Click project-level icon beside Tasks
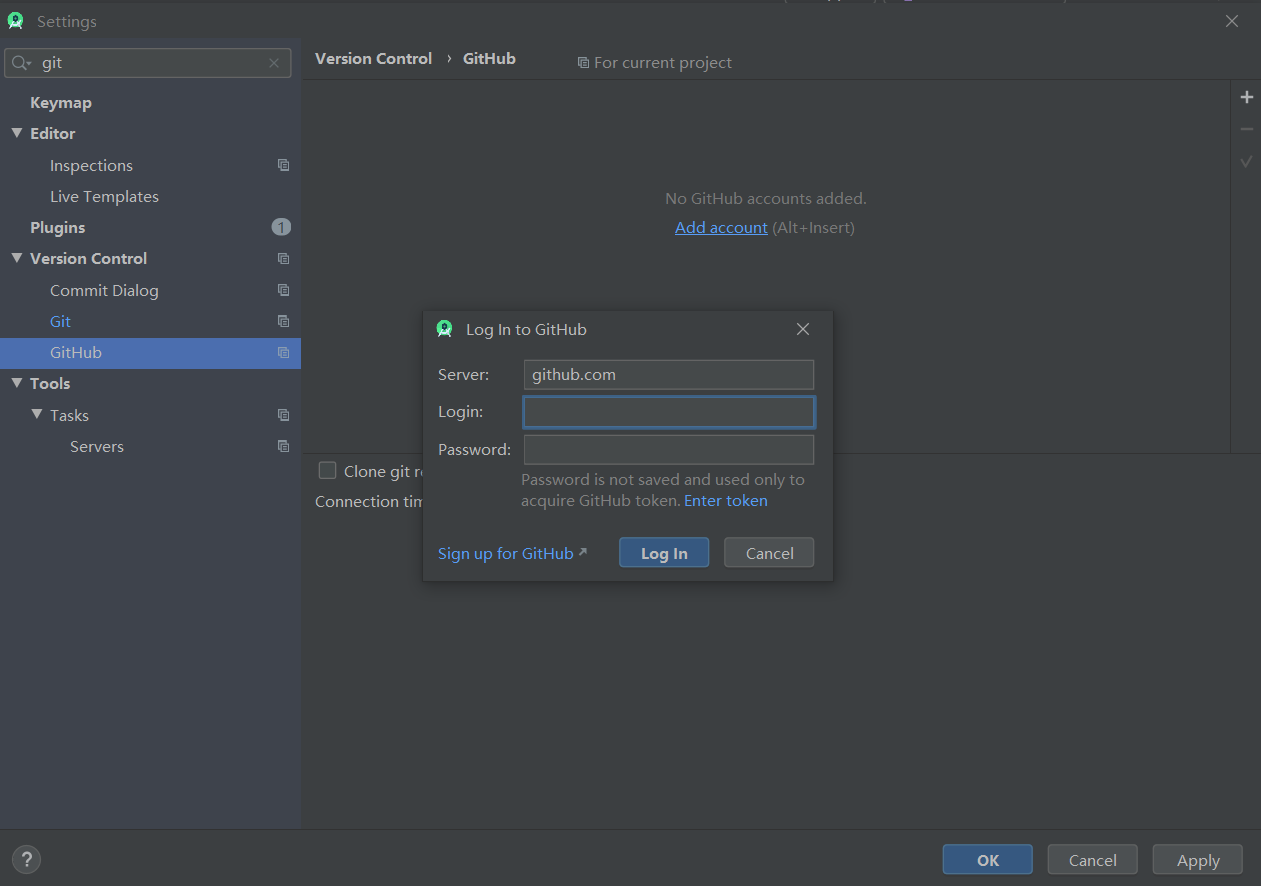 click(283, 415)
